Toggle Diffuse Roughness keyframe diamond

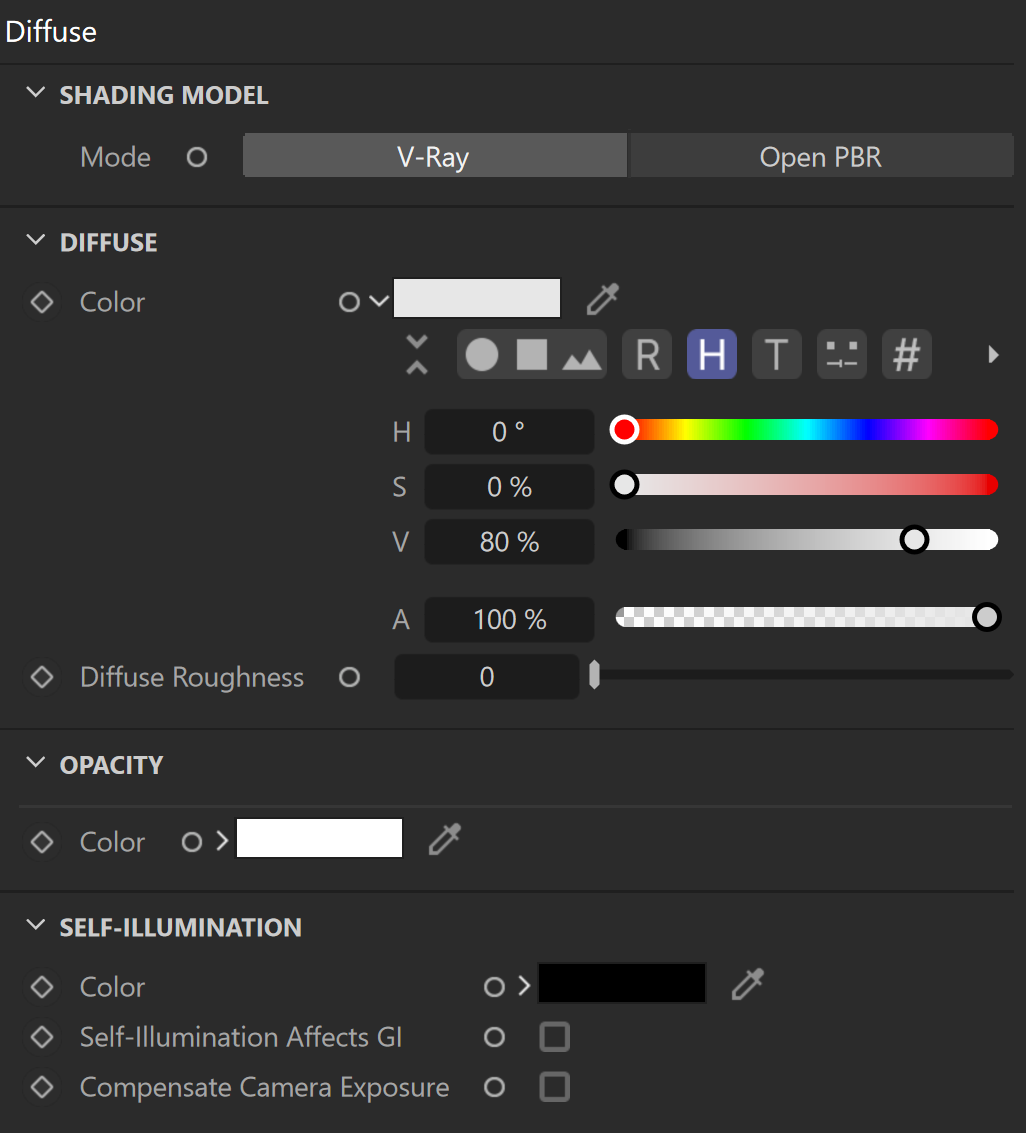tap(42, 677)
